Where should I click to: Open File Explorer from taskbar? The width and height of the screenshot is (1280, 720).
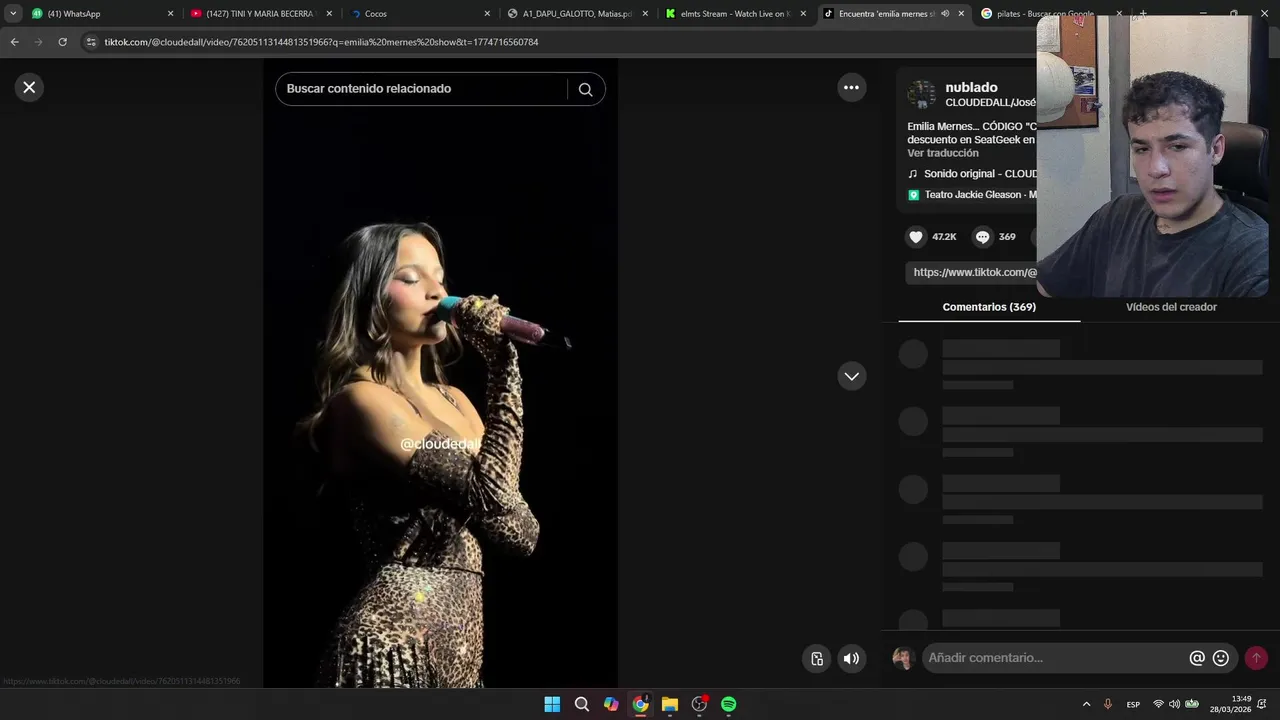tap(670, 704)
